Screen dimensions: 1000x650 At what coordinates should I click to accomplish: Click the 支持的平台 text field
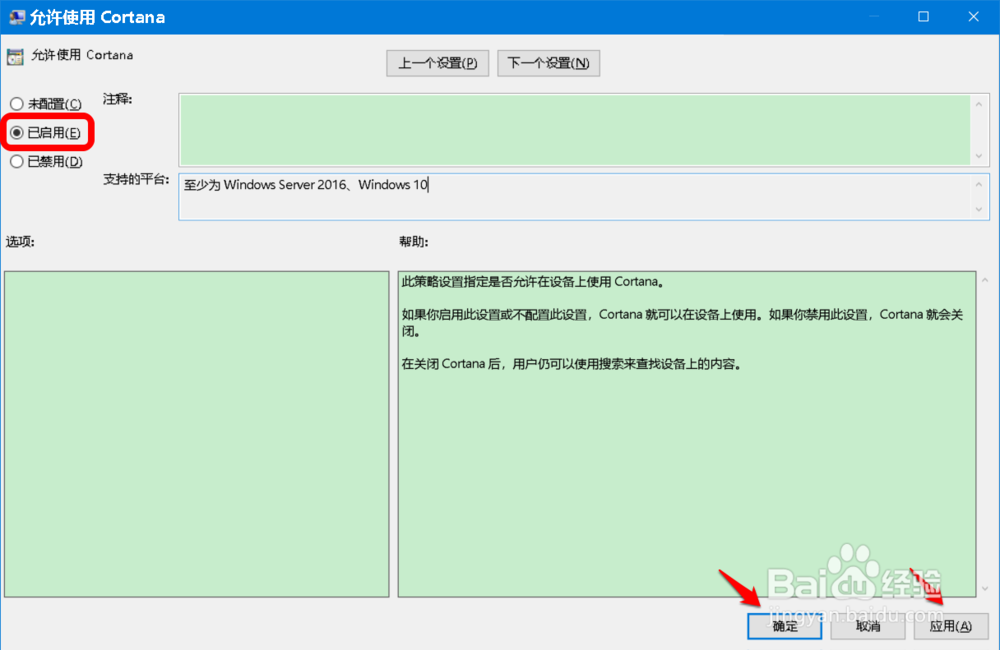click(x=575, y=196)
